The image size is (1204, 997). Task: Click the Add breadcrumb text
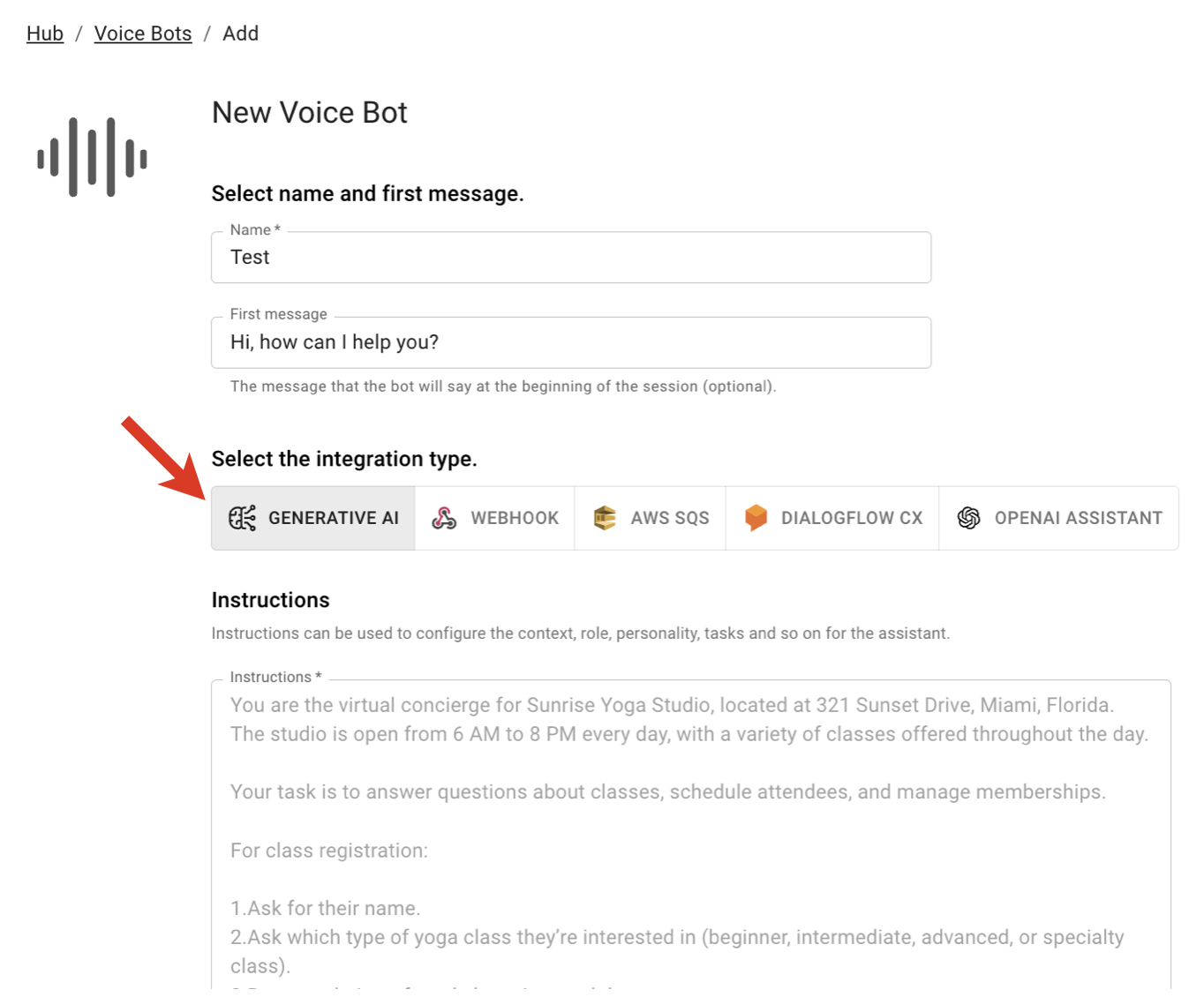point(240,34)
